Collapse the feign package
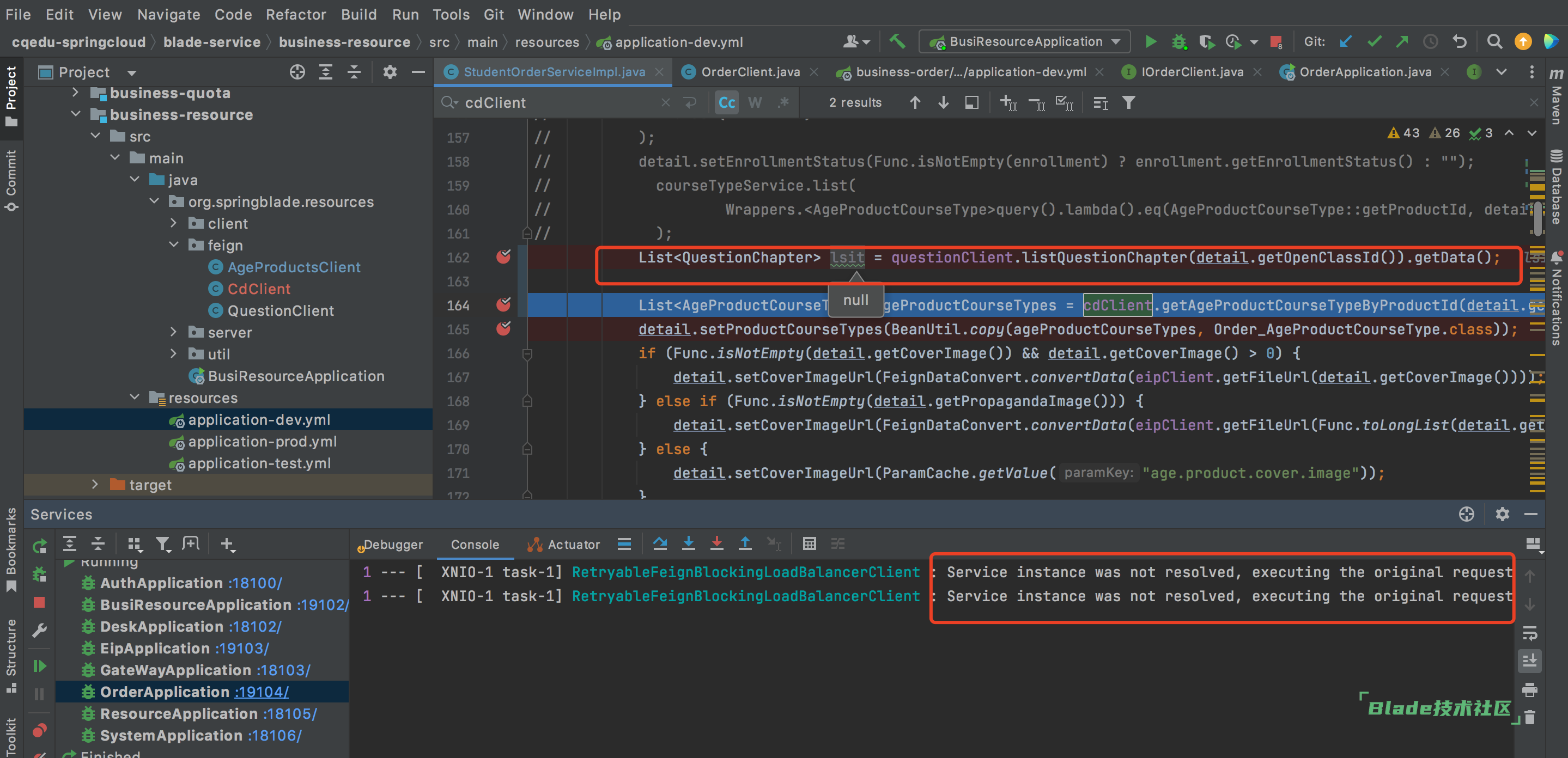 pos(173,244)
